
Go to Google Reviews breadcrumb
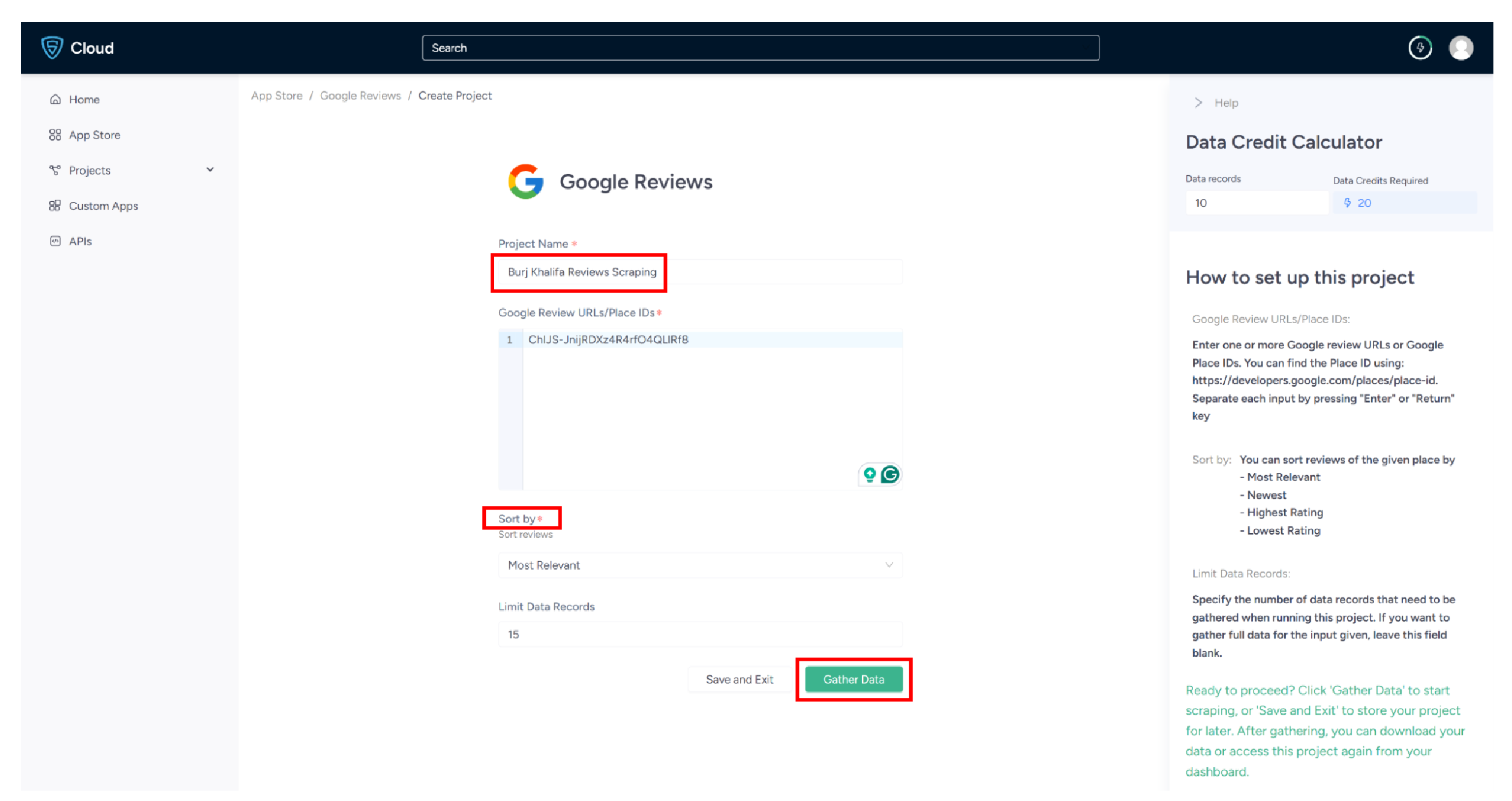click(x=360, y=96)
